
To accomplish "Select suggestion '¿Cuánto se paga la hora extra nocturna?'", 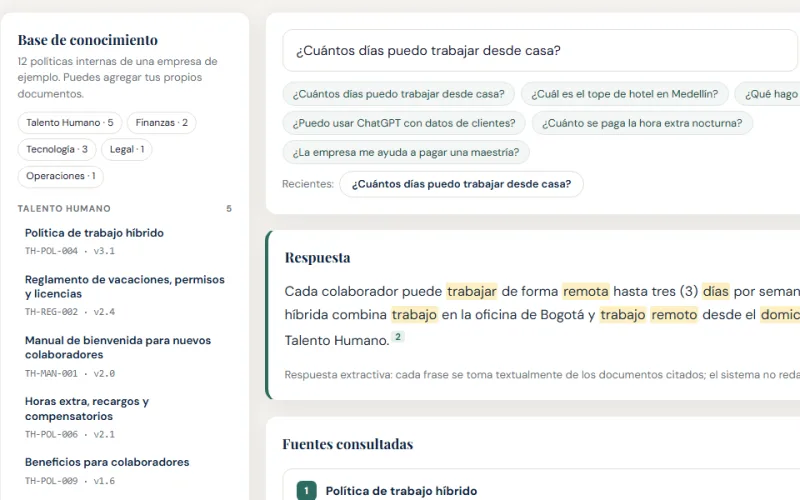I will click(x=642, y=123).
